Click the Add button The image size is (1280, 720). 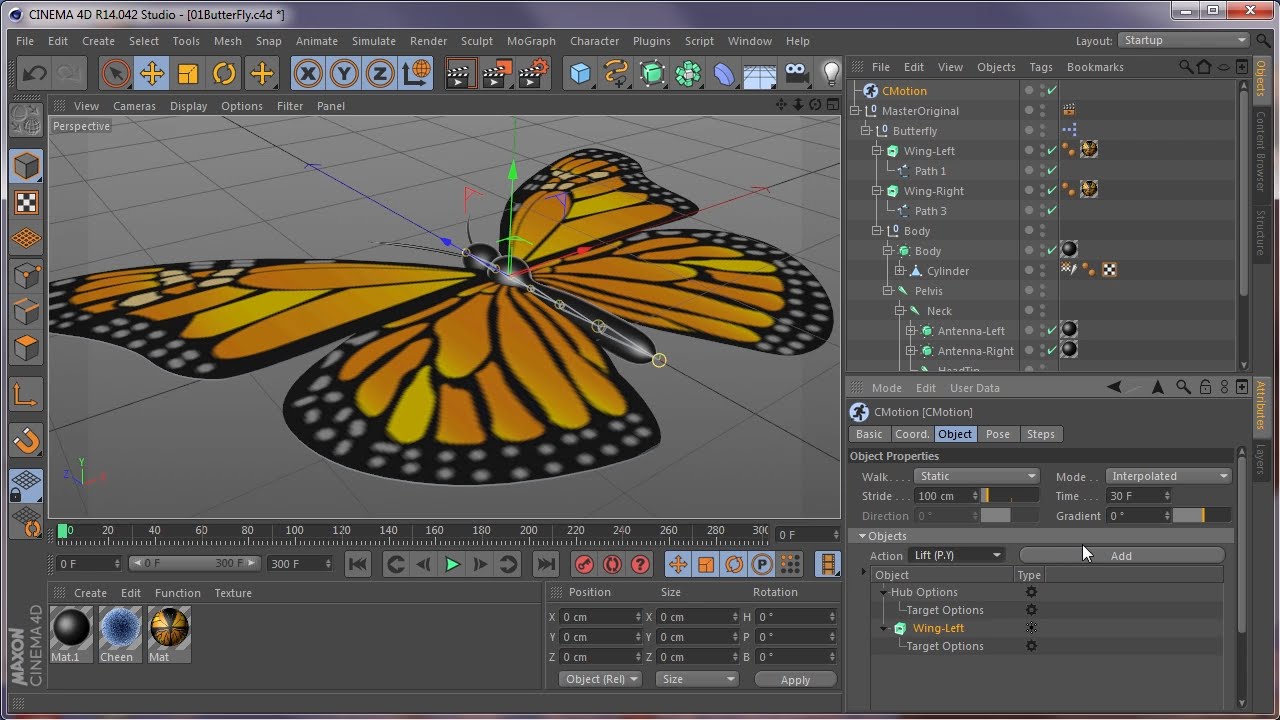pyautogui.click(x=1121, y=556)
